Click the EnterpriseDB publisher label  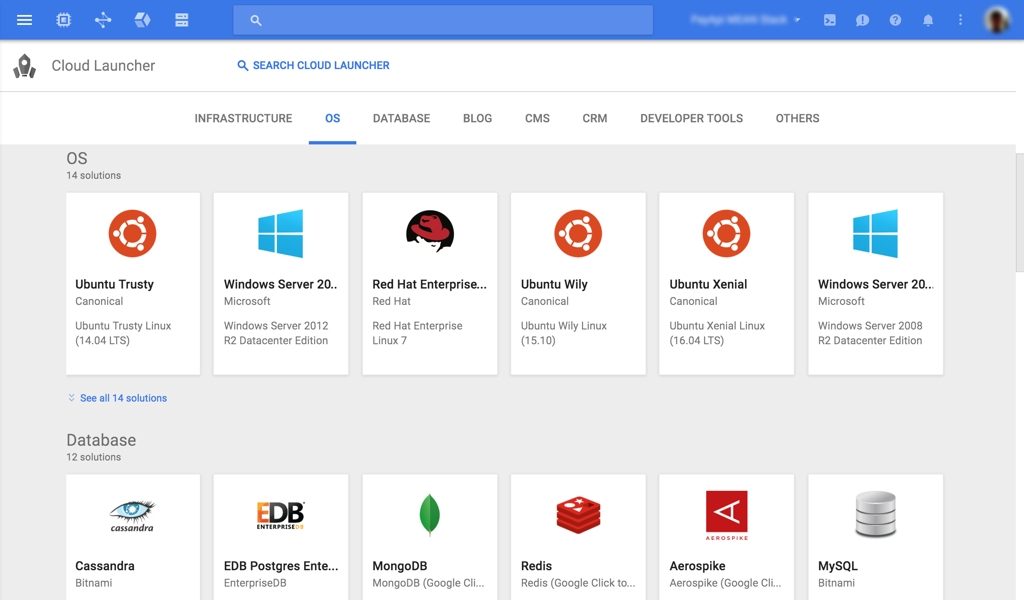255,583
